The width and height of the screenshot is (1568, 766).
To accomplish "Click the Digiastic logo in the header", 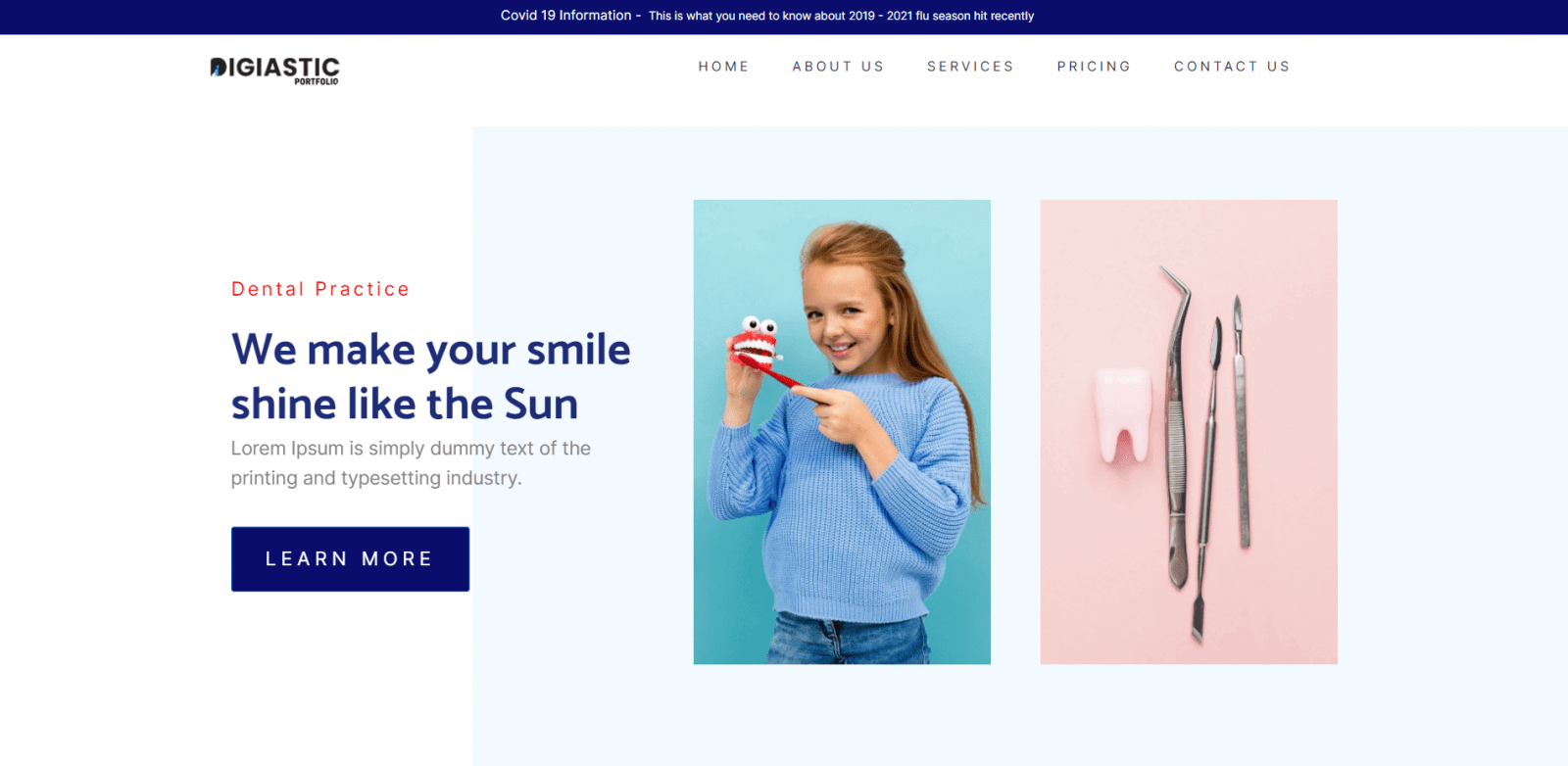I will click(x=274, y=69).
